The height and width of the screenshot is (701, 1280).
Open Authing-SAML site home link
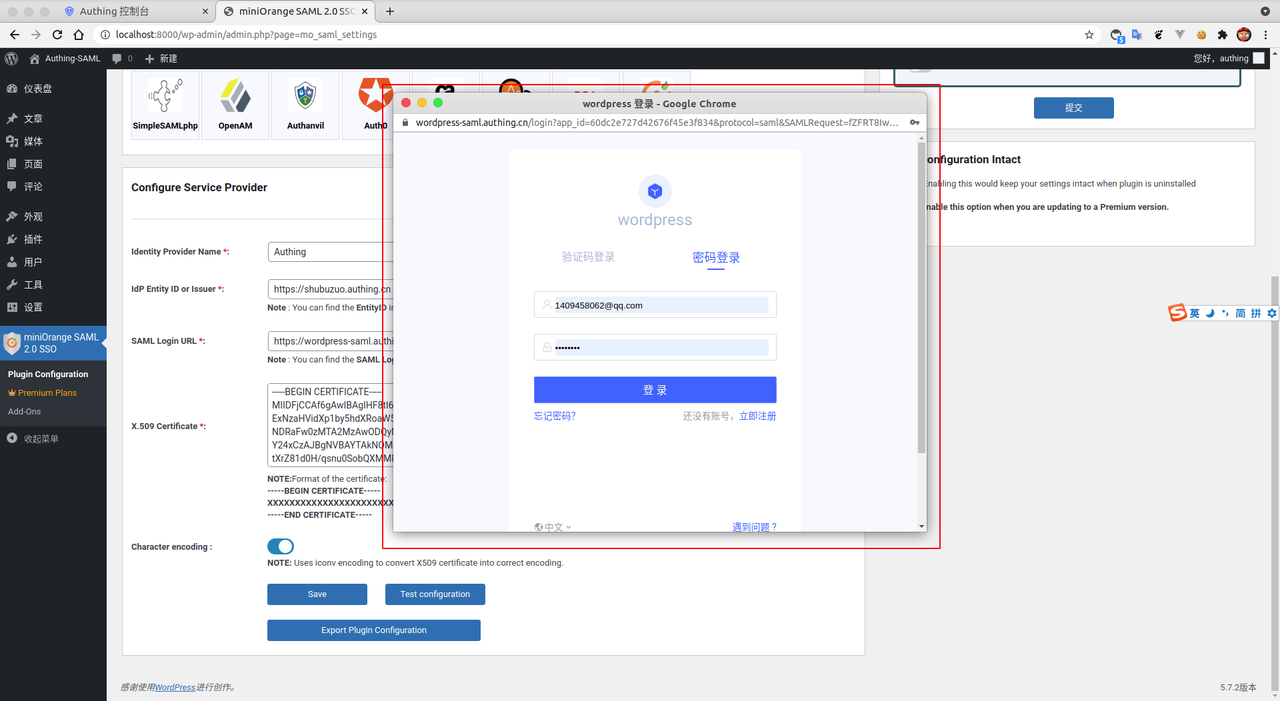(67, 58)
